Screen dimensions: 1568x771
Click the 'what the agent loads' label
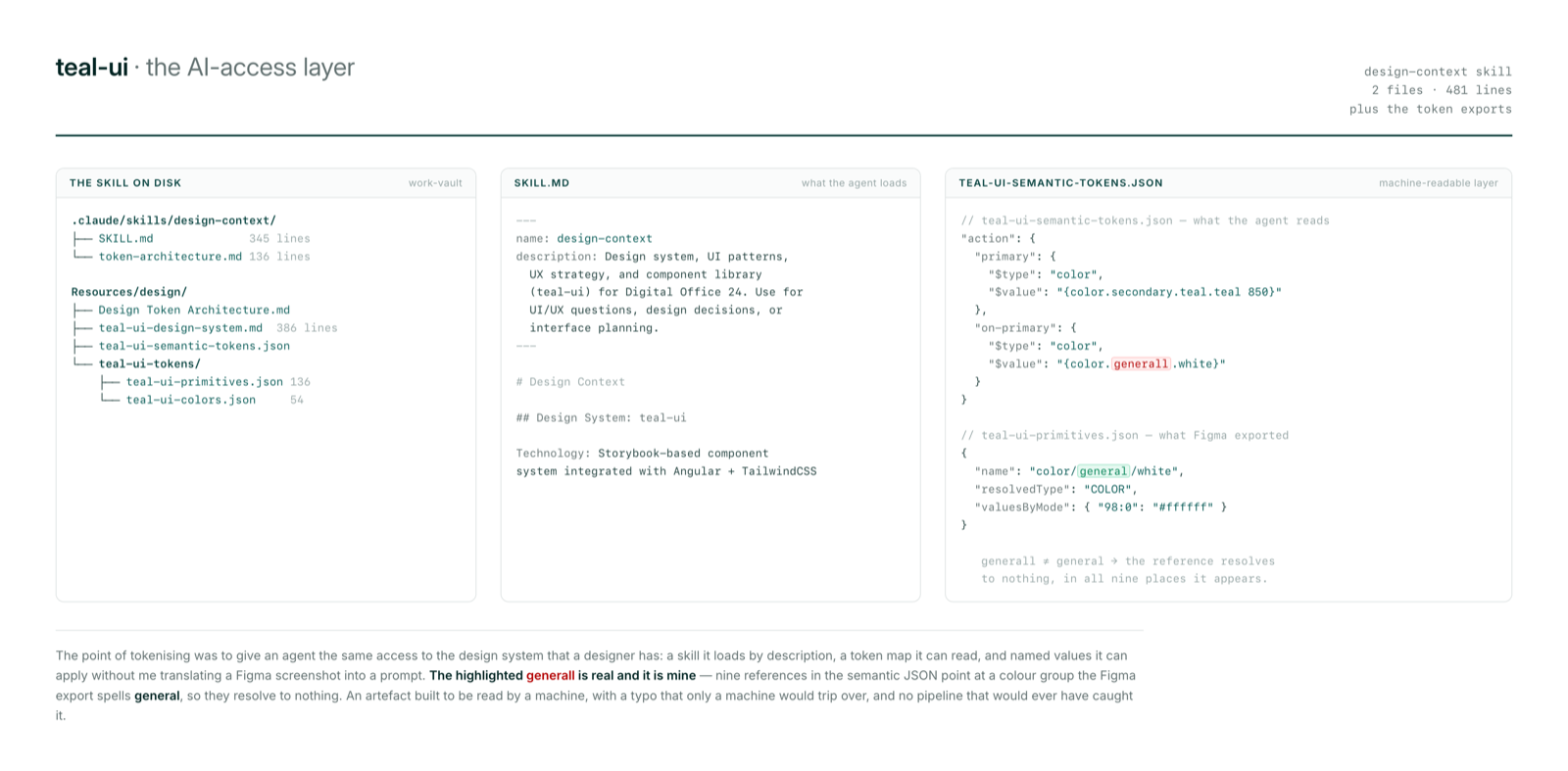[x=854, y=183]
